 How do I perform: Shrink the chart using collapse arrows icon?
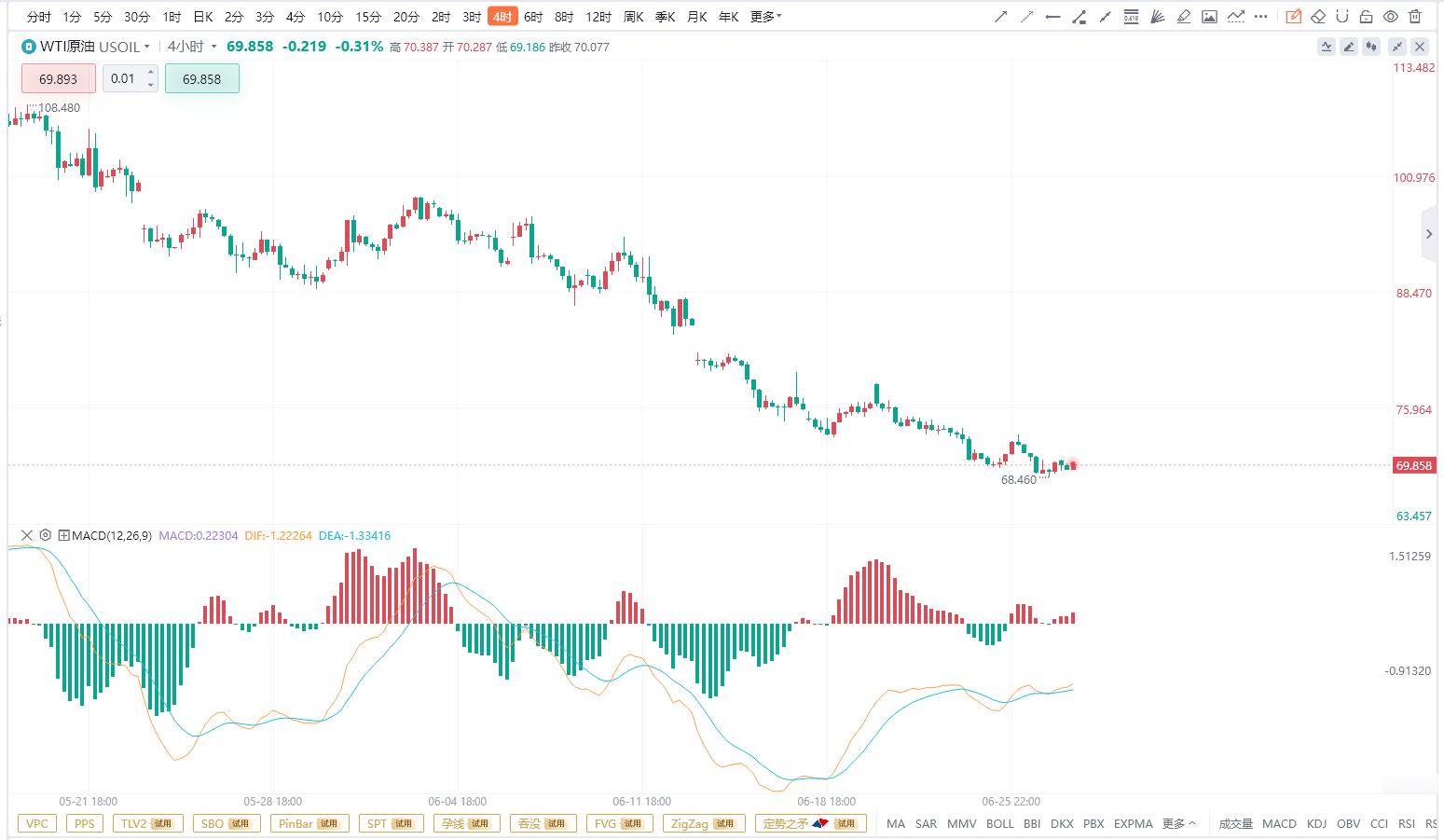[x=1397, y=47]
